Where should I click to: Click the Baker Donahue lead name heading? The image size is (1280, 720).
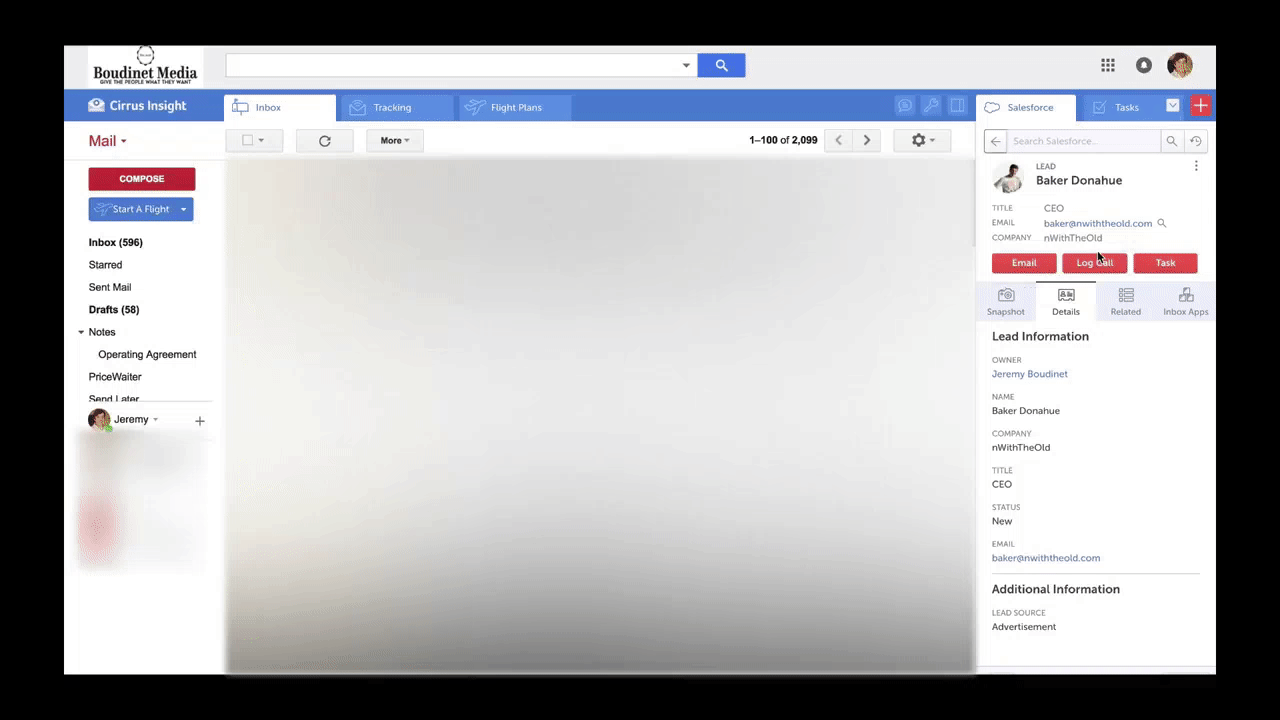tap(1079, 180)
